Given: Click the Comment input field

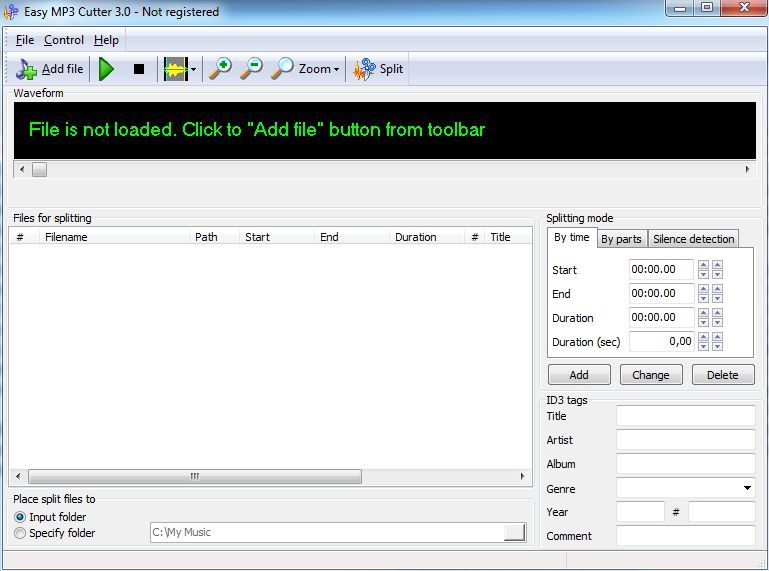Looking at the screenshot, I should coord(686,536).
